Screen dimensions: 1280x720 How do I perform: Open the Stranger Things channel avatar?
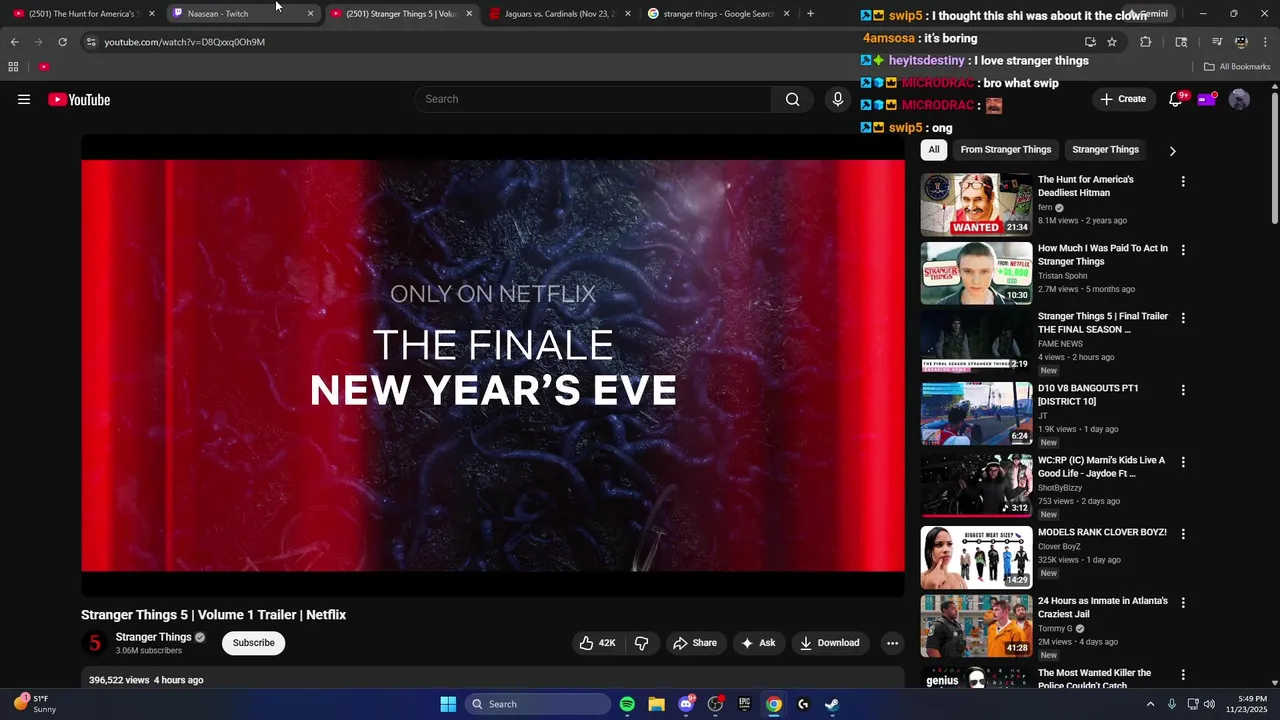pos(95,643)
